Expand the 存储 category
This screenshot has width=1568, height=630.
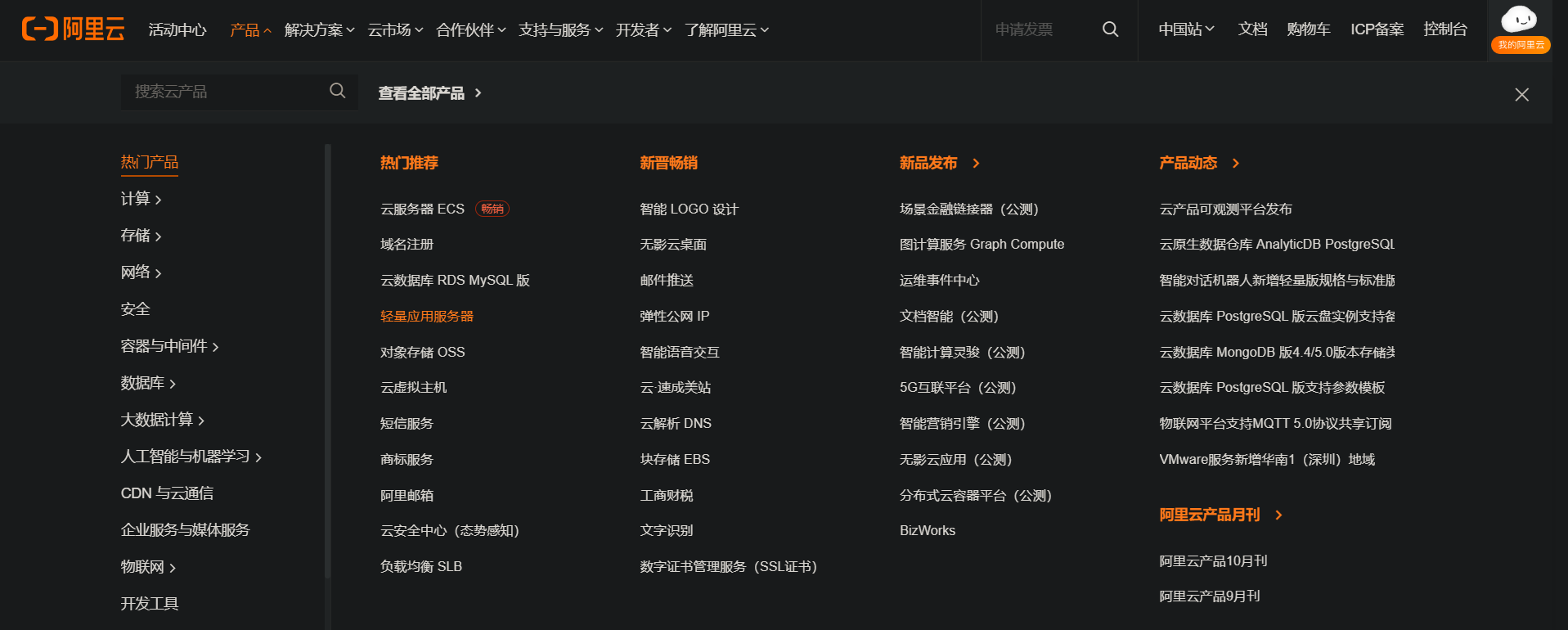point(141,236)
